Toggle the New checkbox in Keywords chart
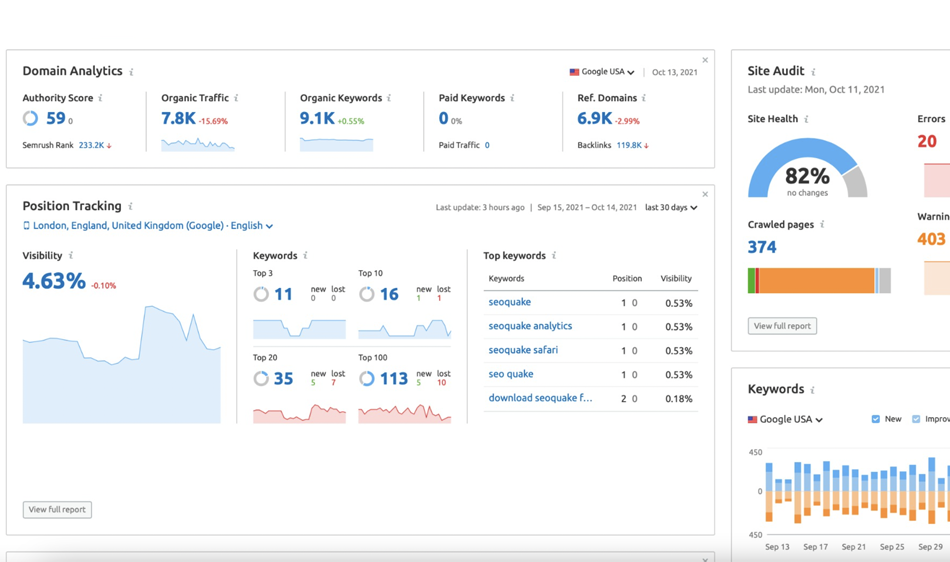 (x=875, y=419)
